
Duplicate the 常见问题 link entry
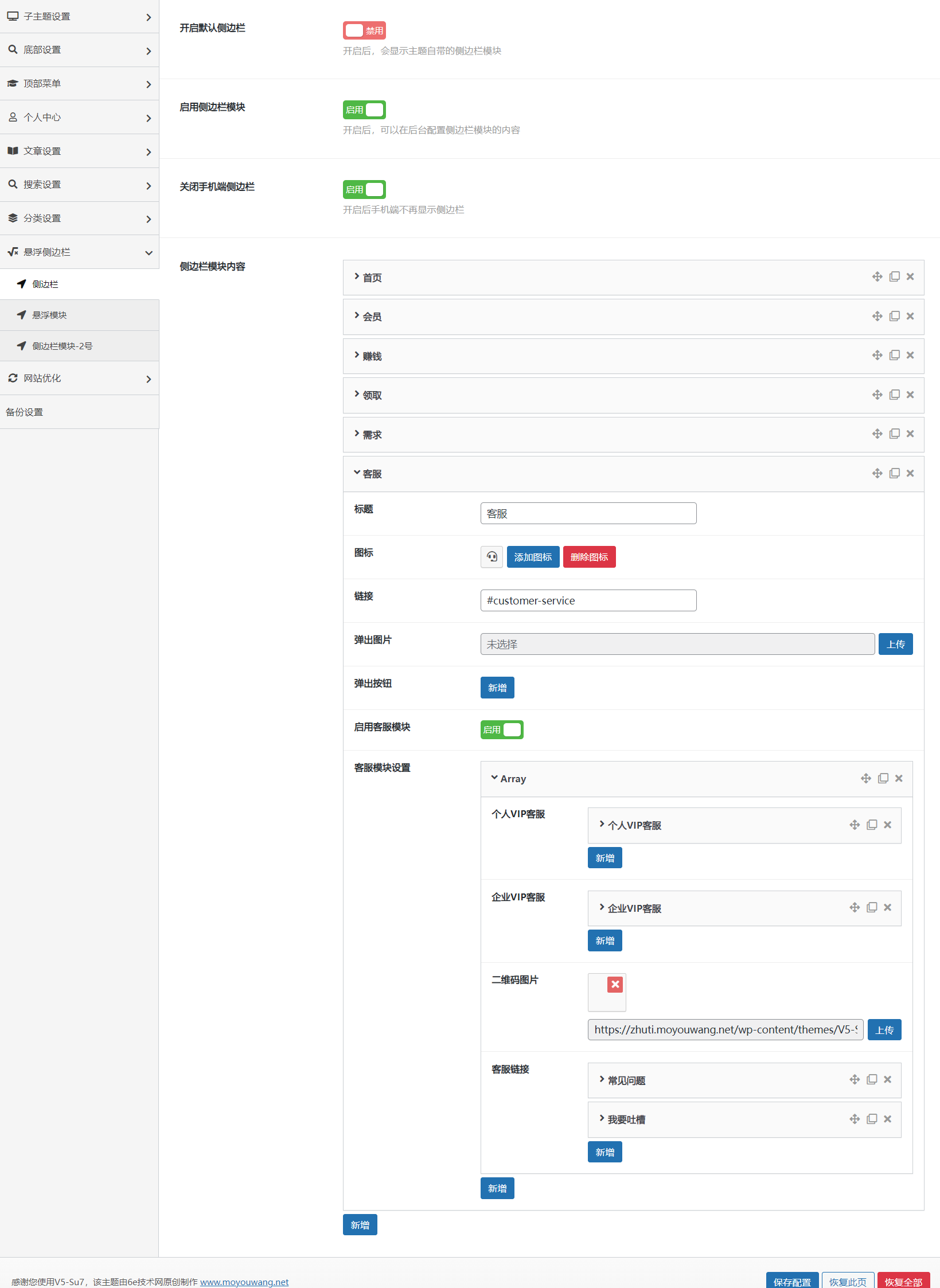pyautogui.click(x=872, y=1079)
